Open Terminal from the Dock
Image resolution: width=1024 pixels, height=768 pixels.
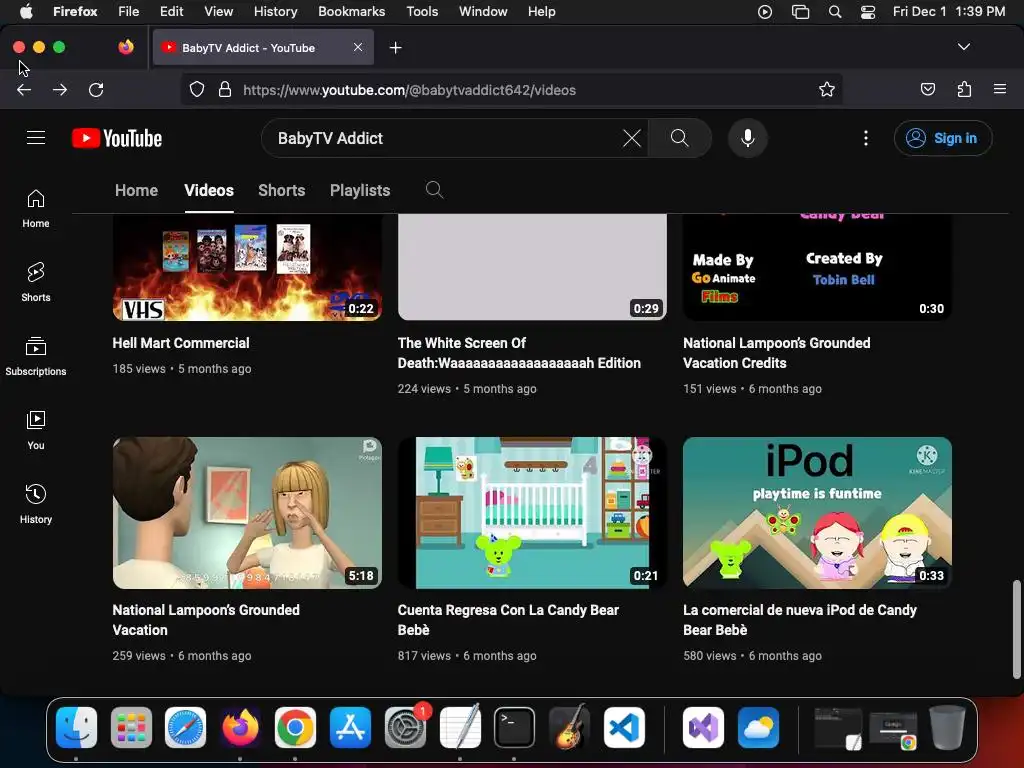pos(514,727)
